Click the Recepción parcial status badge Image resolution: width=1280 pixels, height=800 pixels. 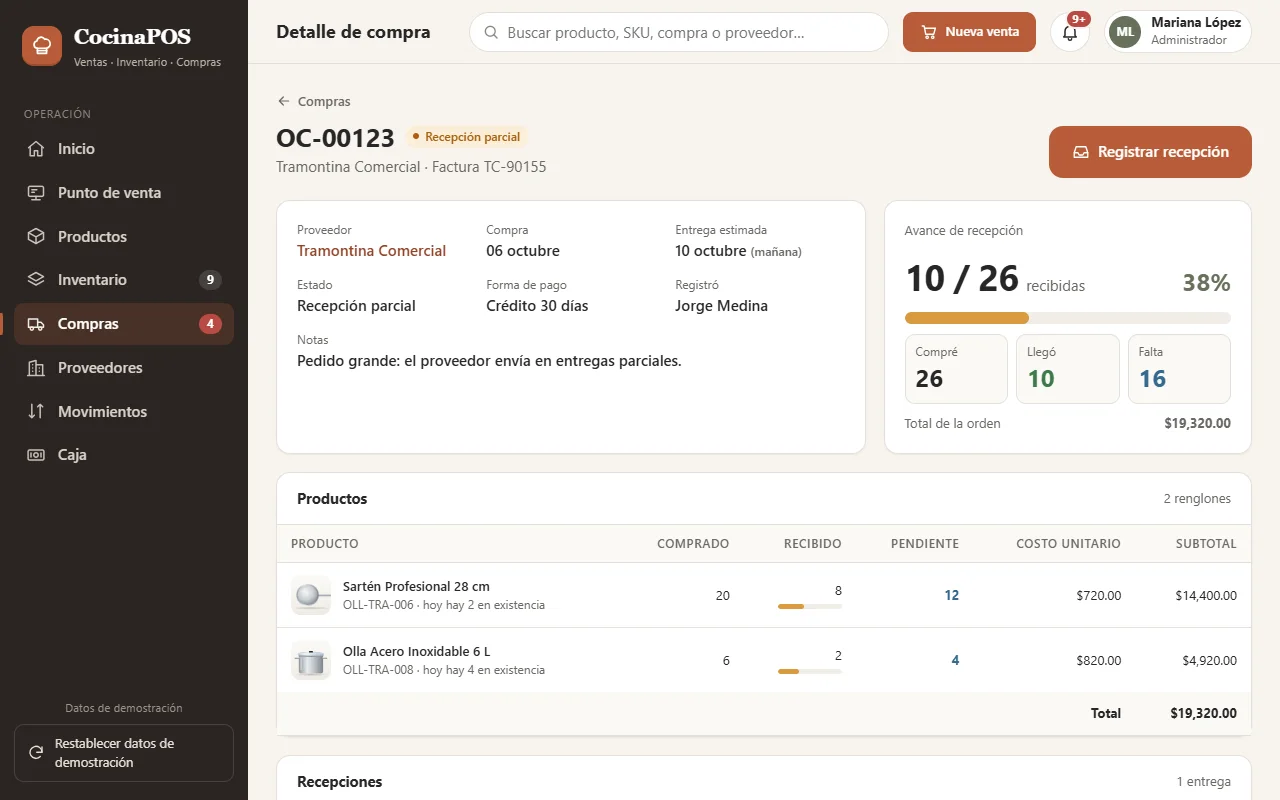(x=466, y=137)
